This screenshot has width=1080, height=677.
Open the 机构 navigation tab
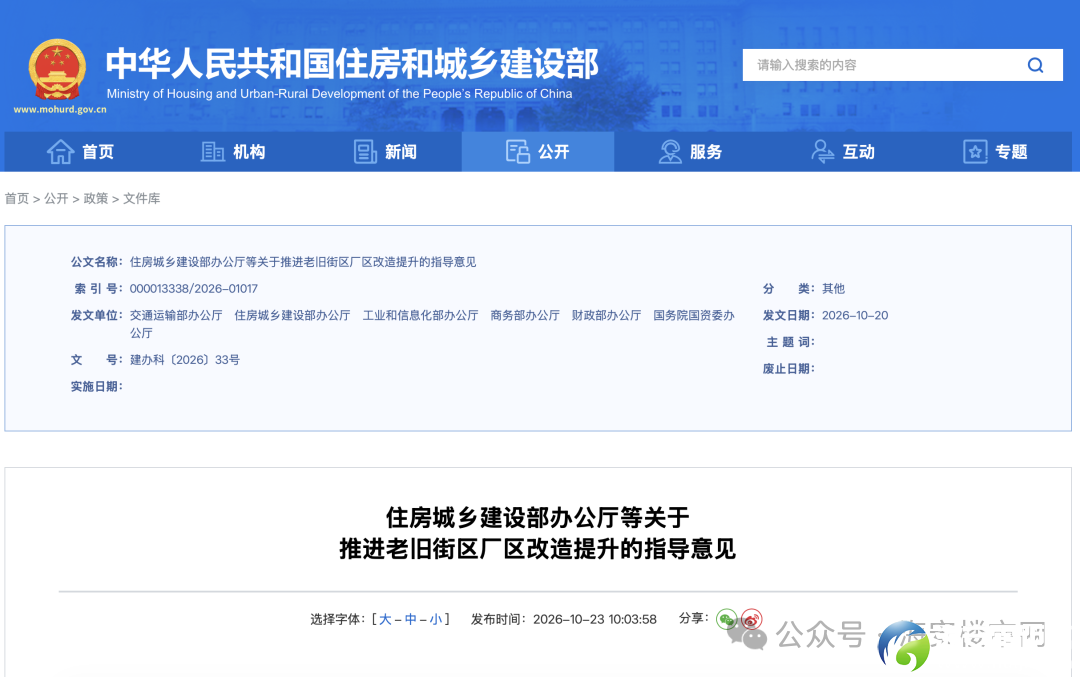(233, 152)
